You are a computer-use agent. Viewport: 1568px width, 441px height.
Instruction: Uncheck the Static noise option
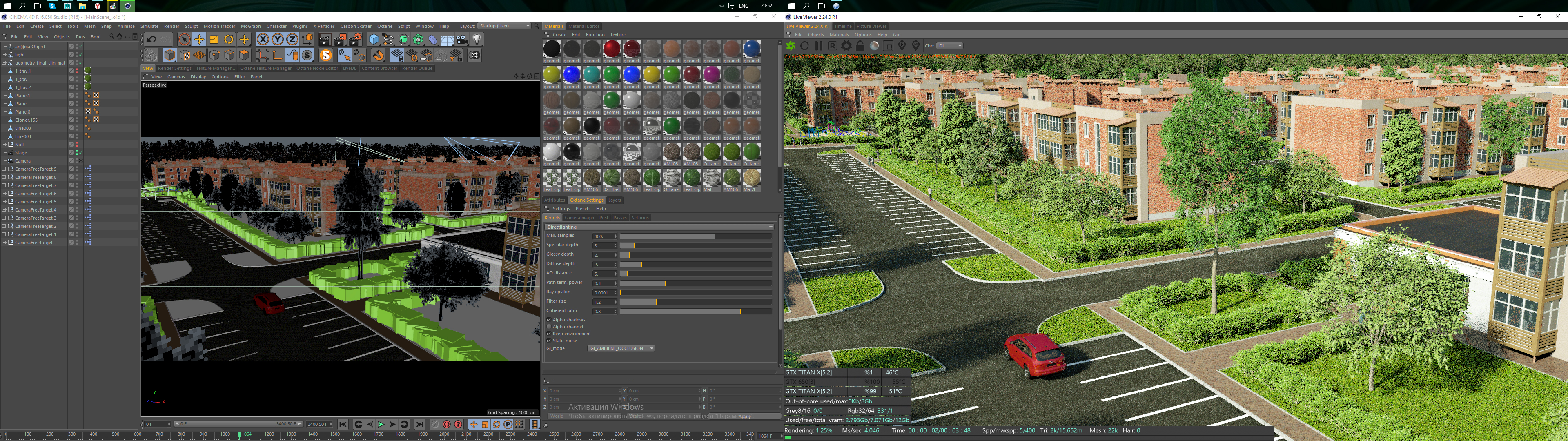pos(549,341)
